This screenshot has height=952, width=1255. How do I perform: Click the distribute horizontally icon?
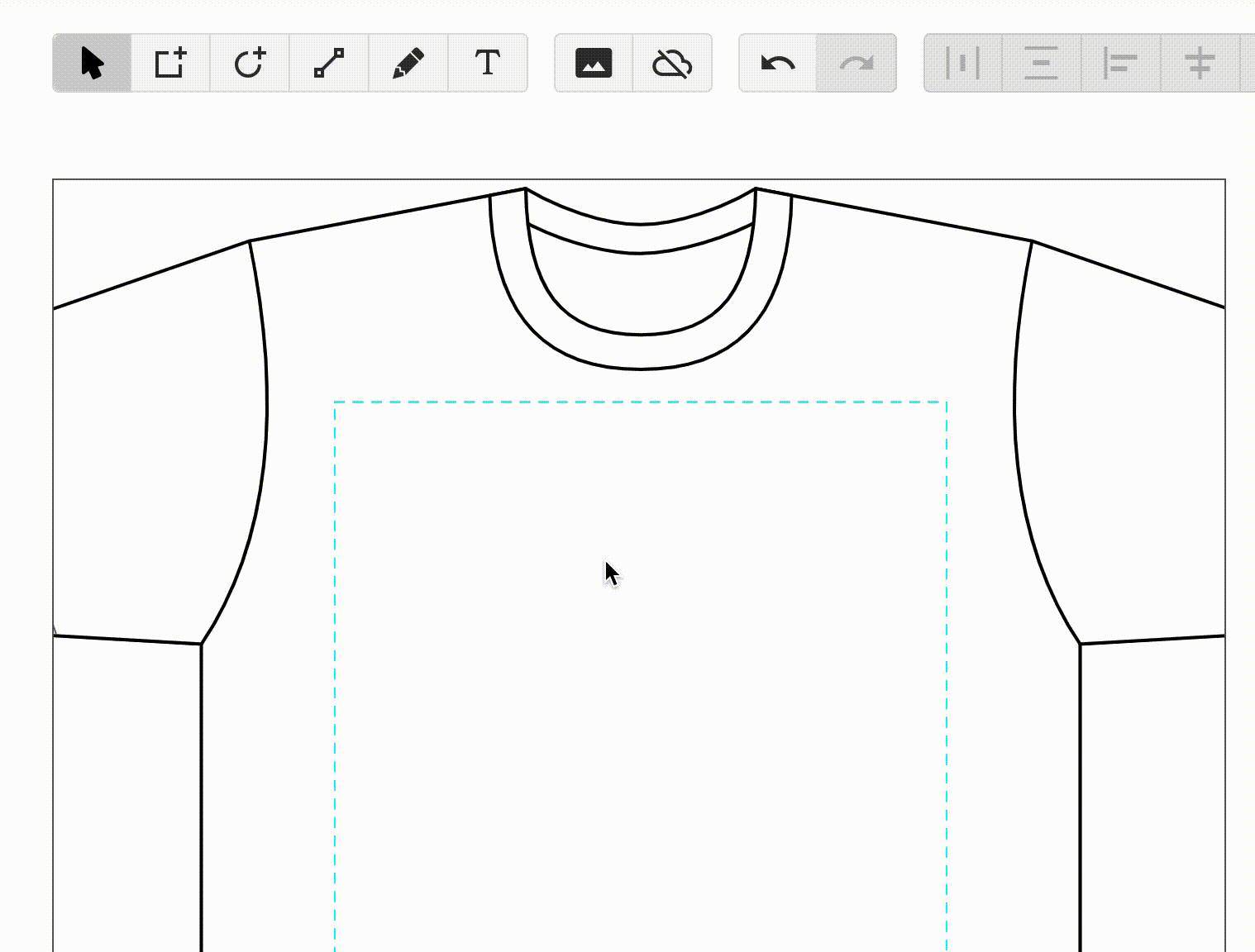[962, 63]
